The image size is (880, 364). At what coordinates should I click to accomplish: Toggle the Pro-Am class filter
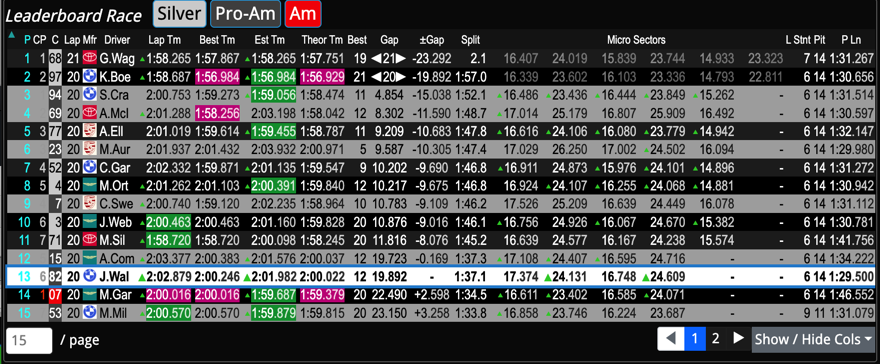(246, 14)
